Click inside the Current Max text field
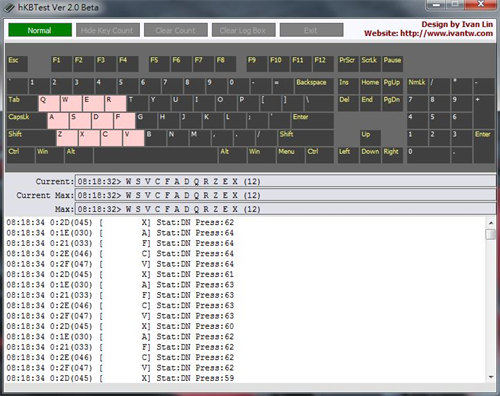The height and width of the screenshot is (396, 500). coord(285,195)
